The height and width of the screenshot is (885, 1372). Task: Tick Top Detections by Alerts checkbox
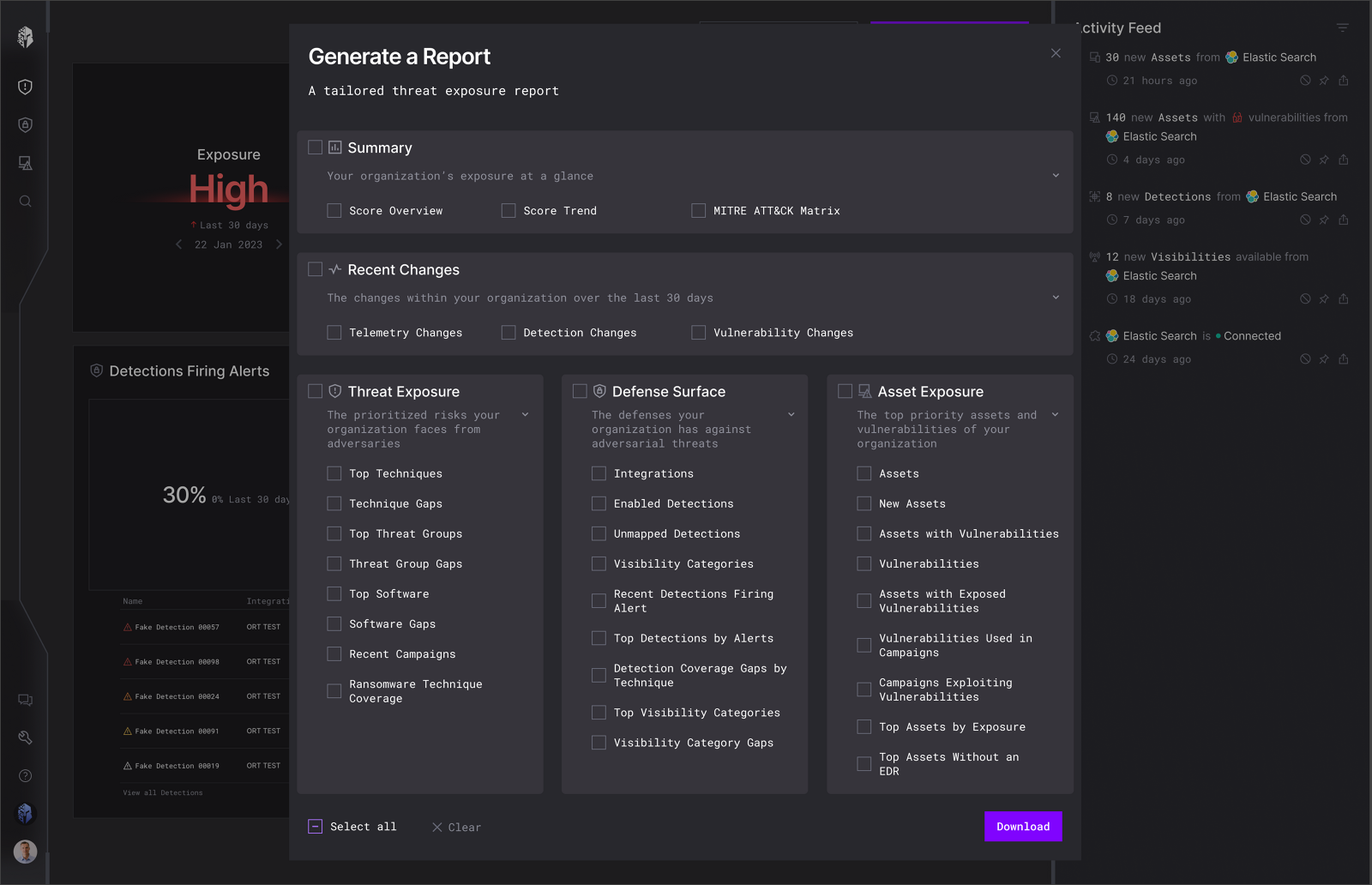[599, 638]
